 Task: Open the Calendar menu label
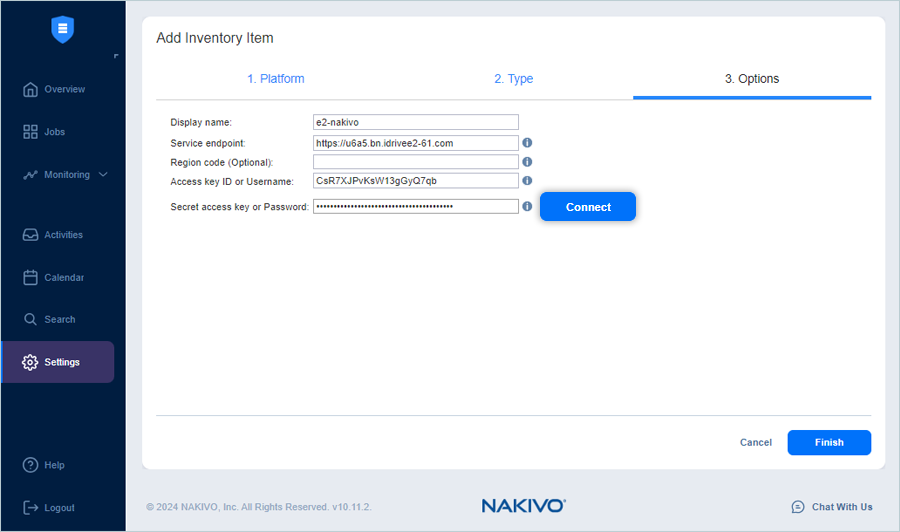coord(64,277)
